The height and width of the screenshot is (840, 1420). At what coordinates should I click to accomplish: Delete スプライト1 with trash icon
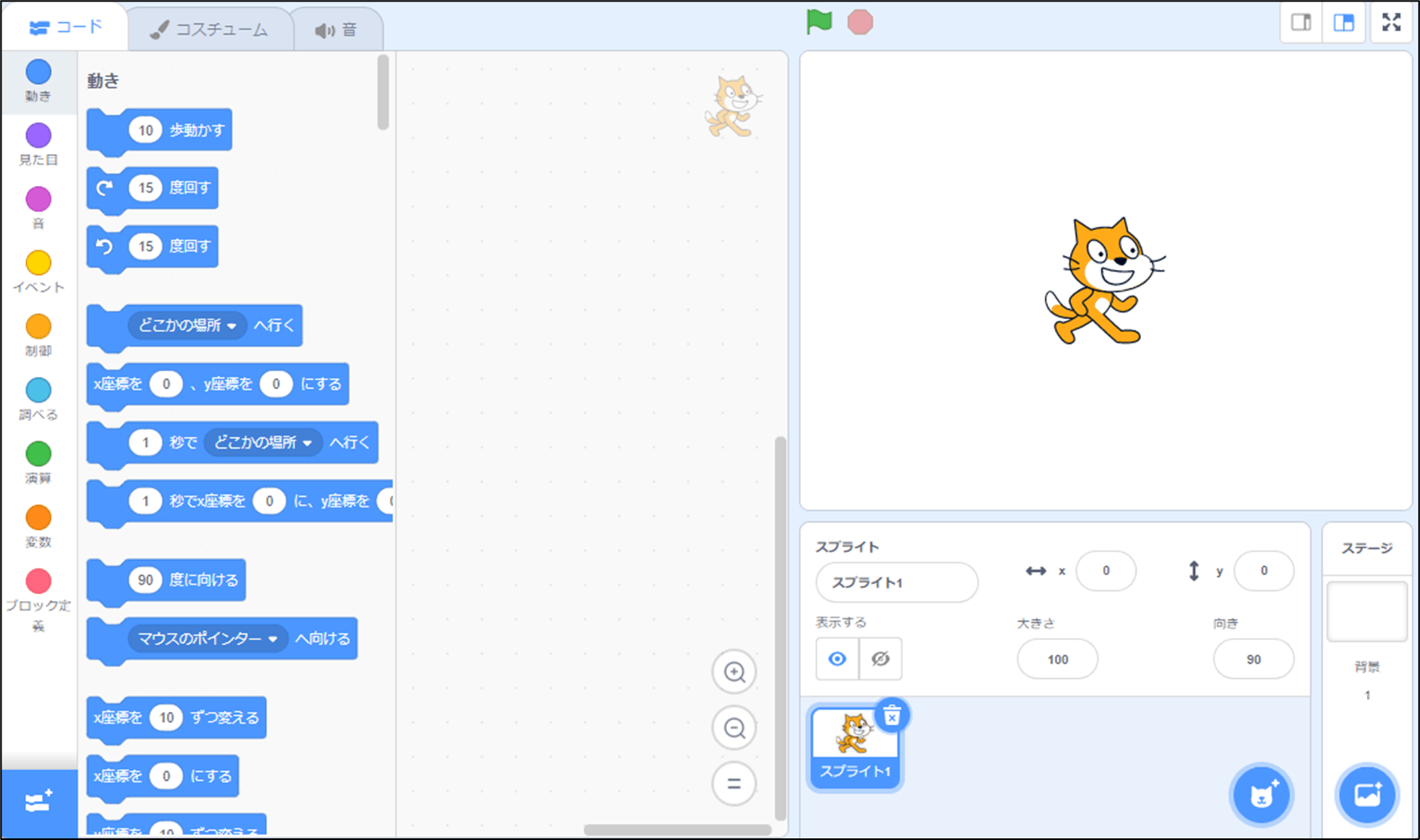coord(892,715)
